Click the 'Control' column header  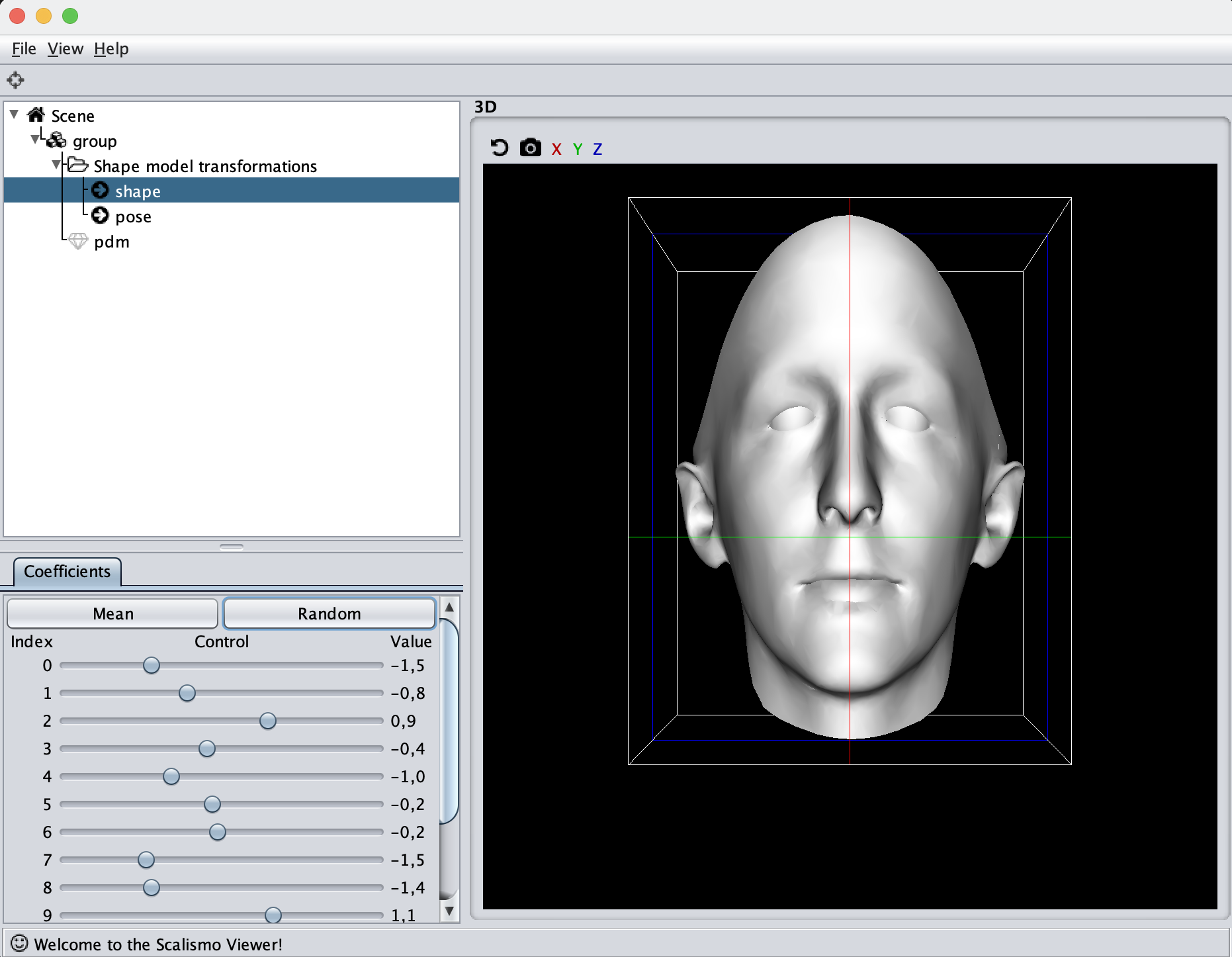[x=222, y=641]
